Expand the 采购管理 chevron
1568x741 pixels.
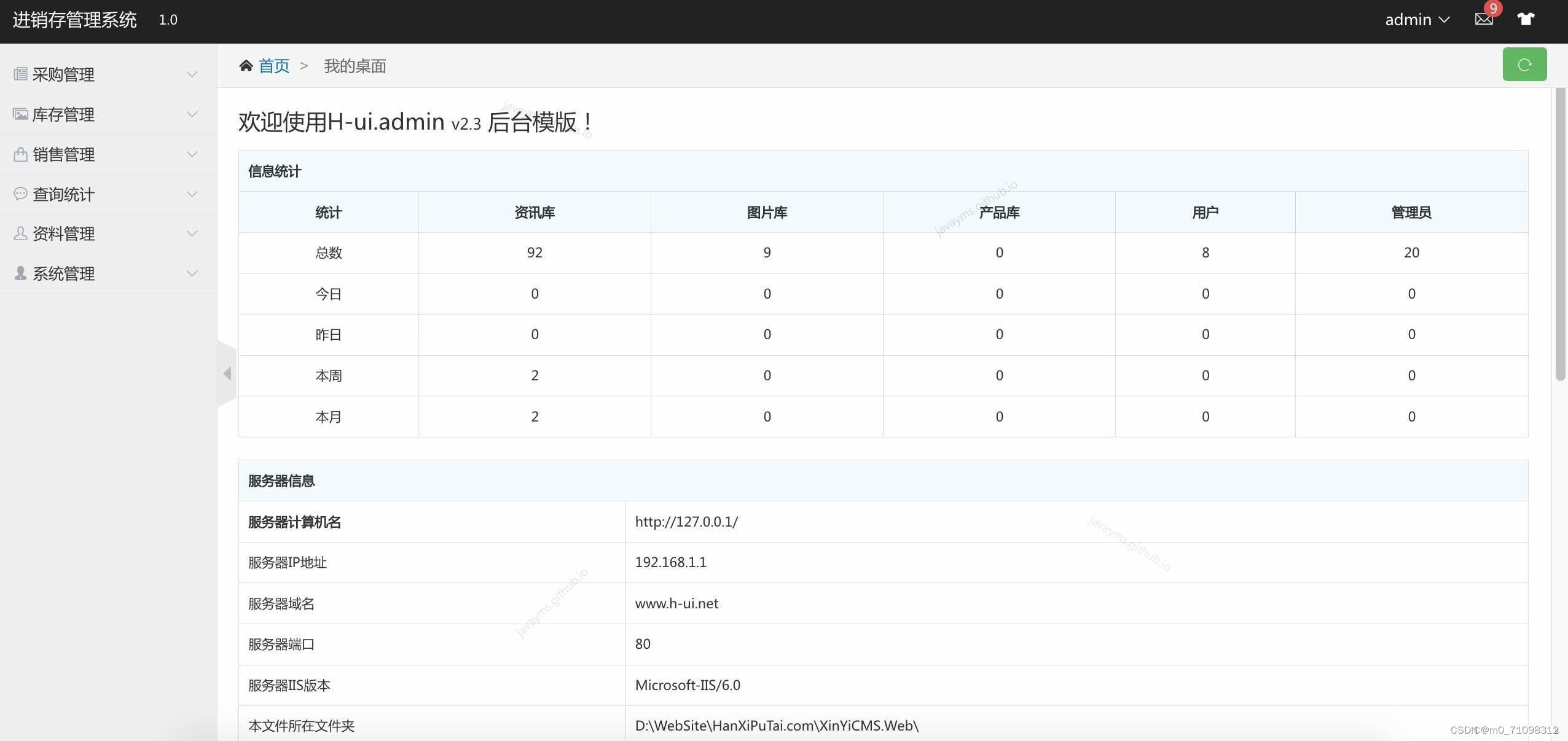(192, 74)
